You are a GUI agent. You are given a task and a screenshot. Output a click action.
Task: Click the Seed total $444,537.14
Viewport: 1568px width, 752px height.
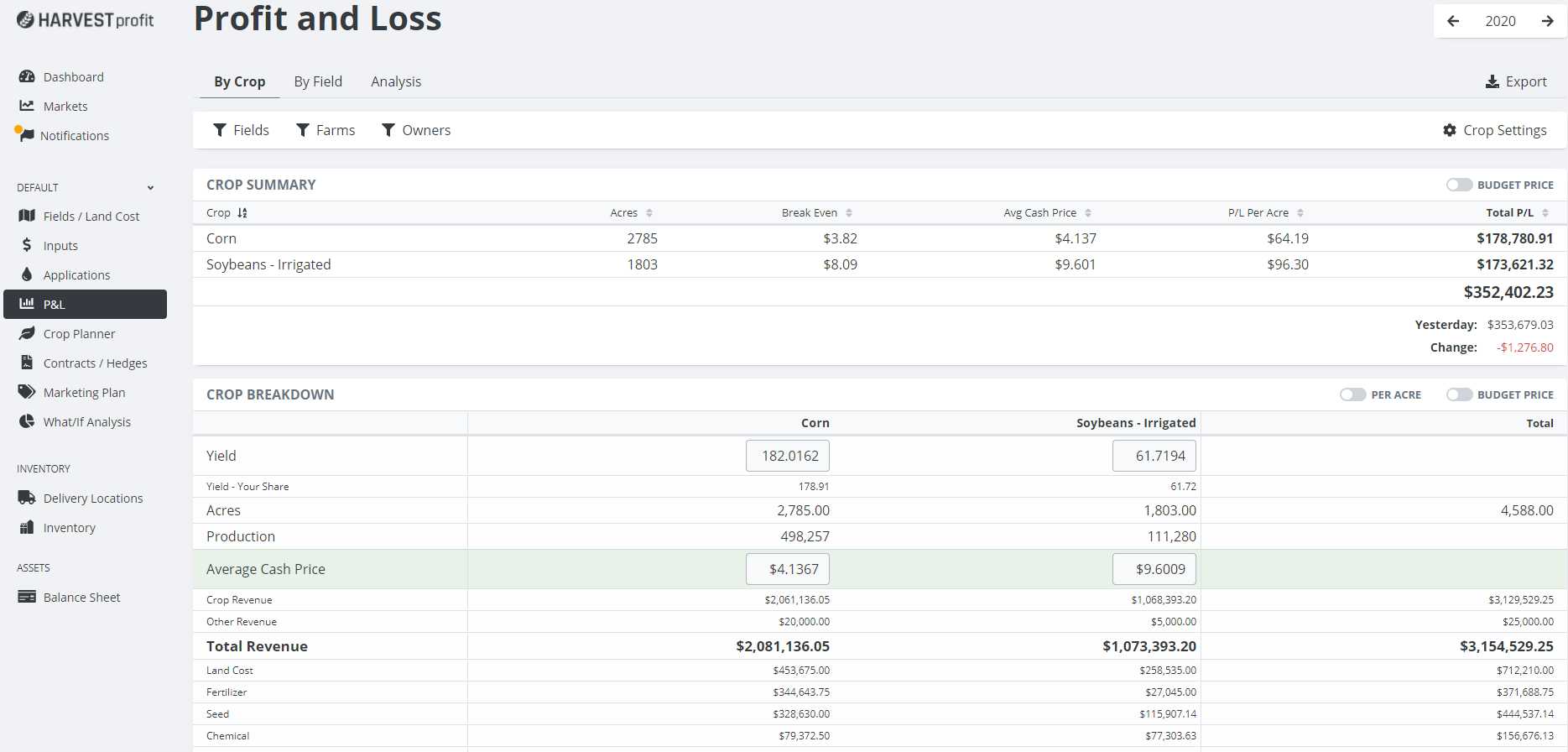(x=1525, y=714)
